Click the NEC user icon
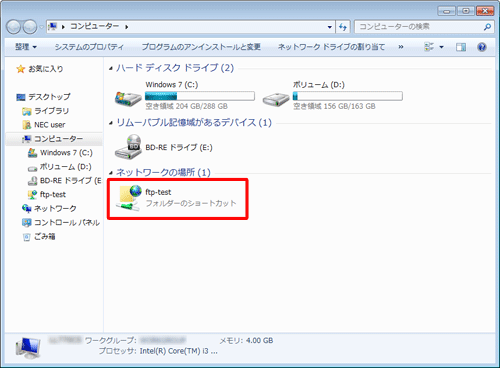500x368 pixels. pyautogui.click(x=27, y=125)
